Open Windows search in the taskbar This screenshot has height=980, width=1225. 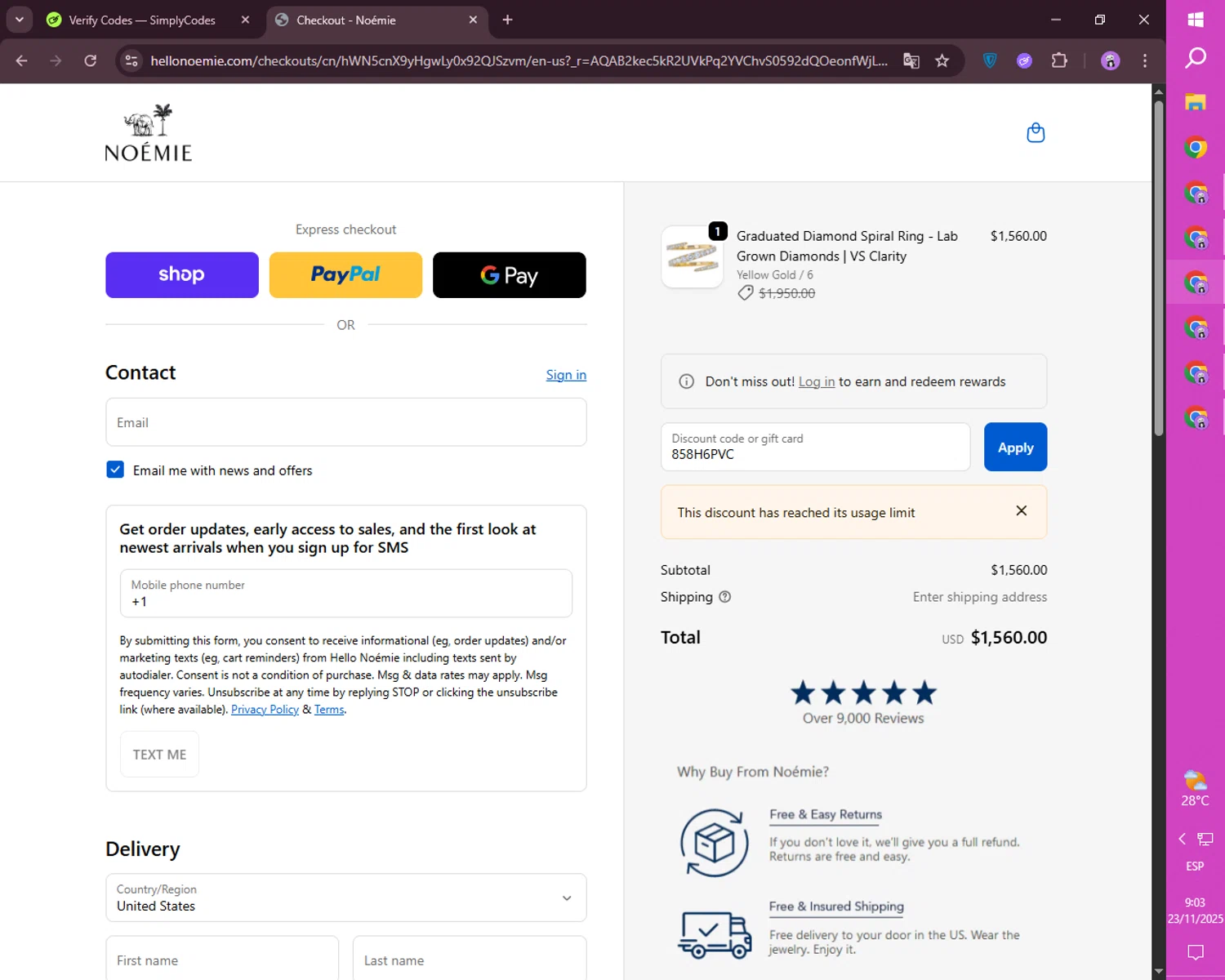1196,58
